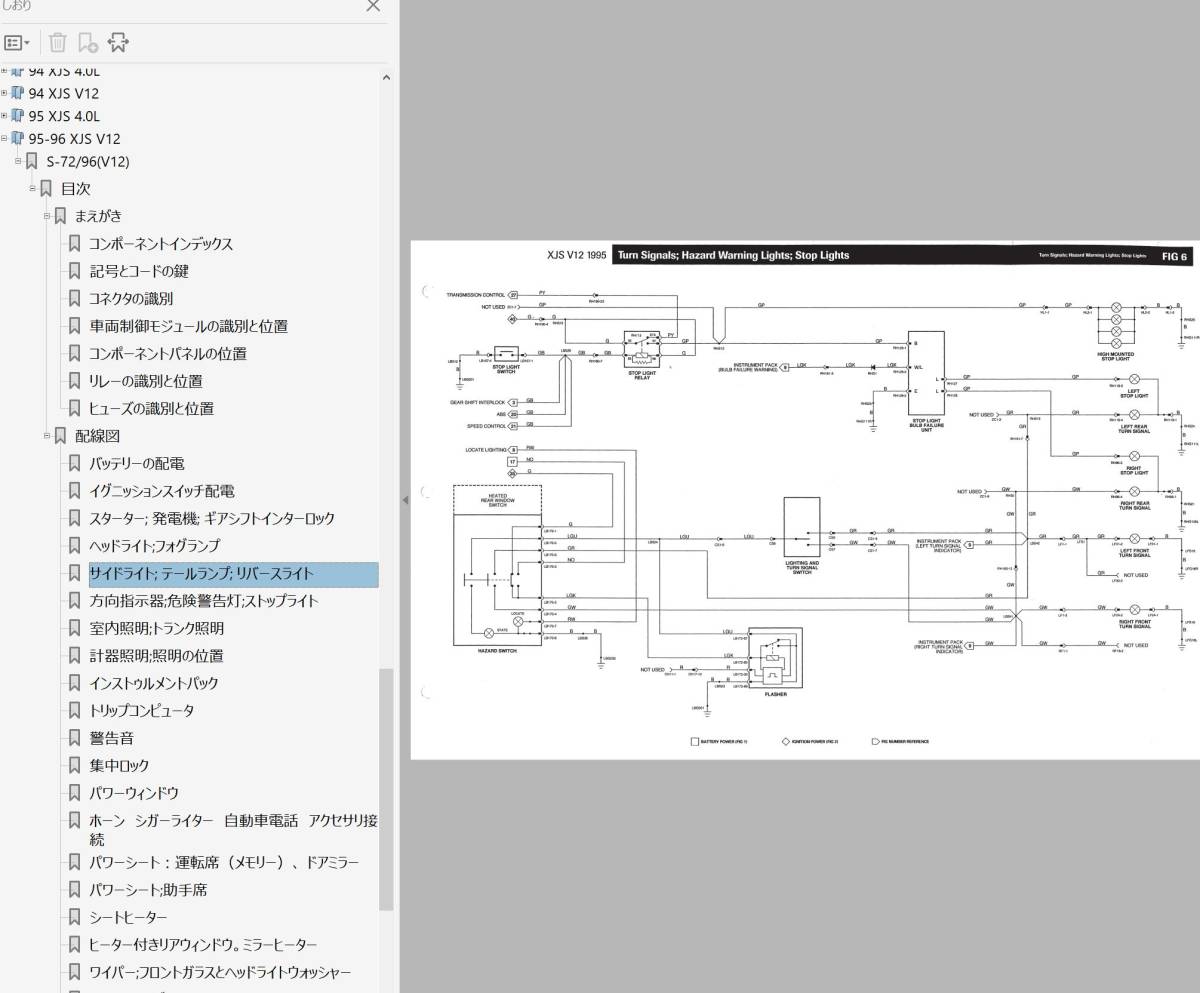Viewport: 1200px width, 993px height.
Task: Click the wiring diagram page FIG 6
Action: pyautogui.click(x=806, y=499)
